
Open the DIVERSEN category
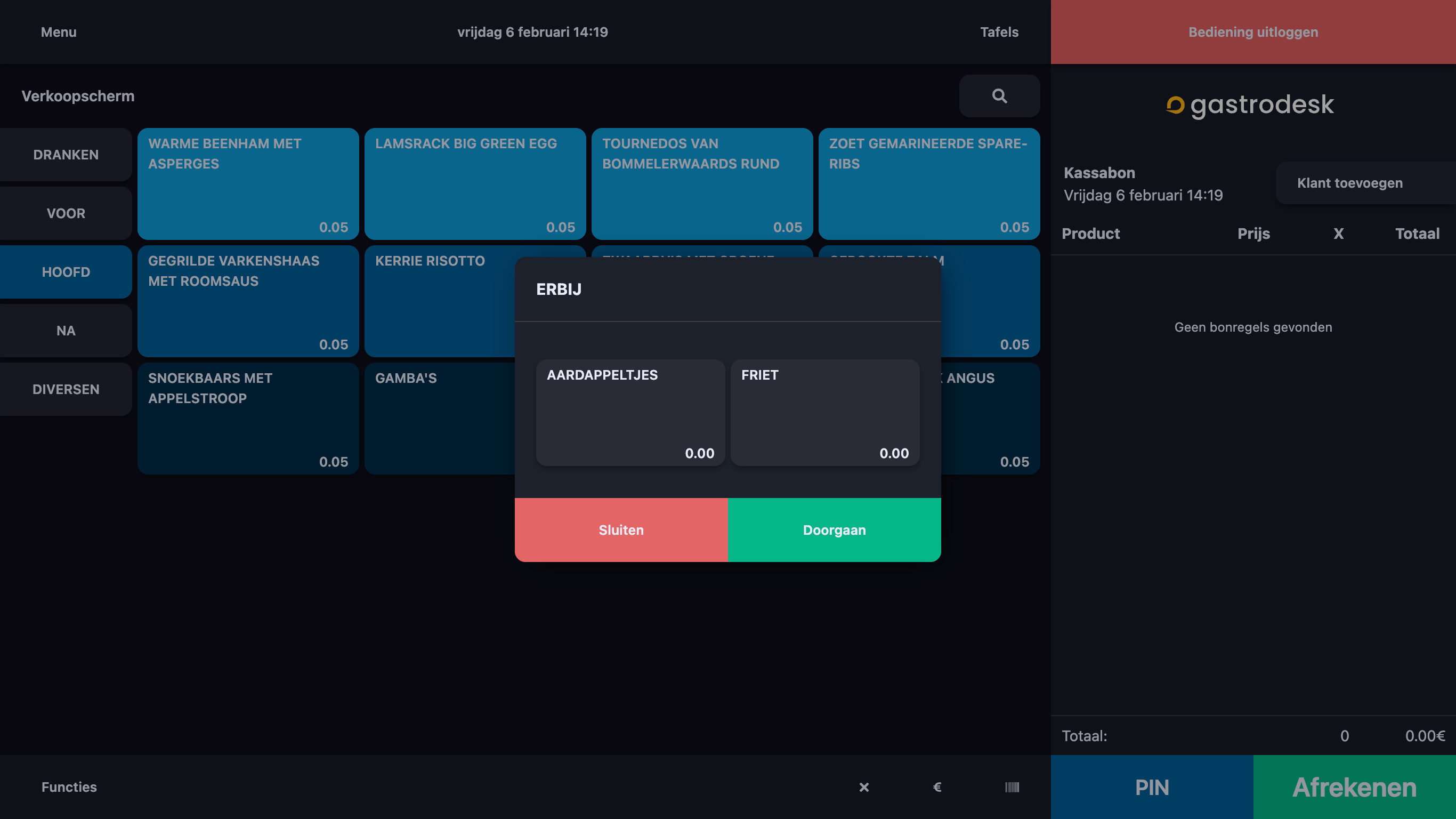pos(66,389)
